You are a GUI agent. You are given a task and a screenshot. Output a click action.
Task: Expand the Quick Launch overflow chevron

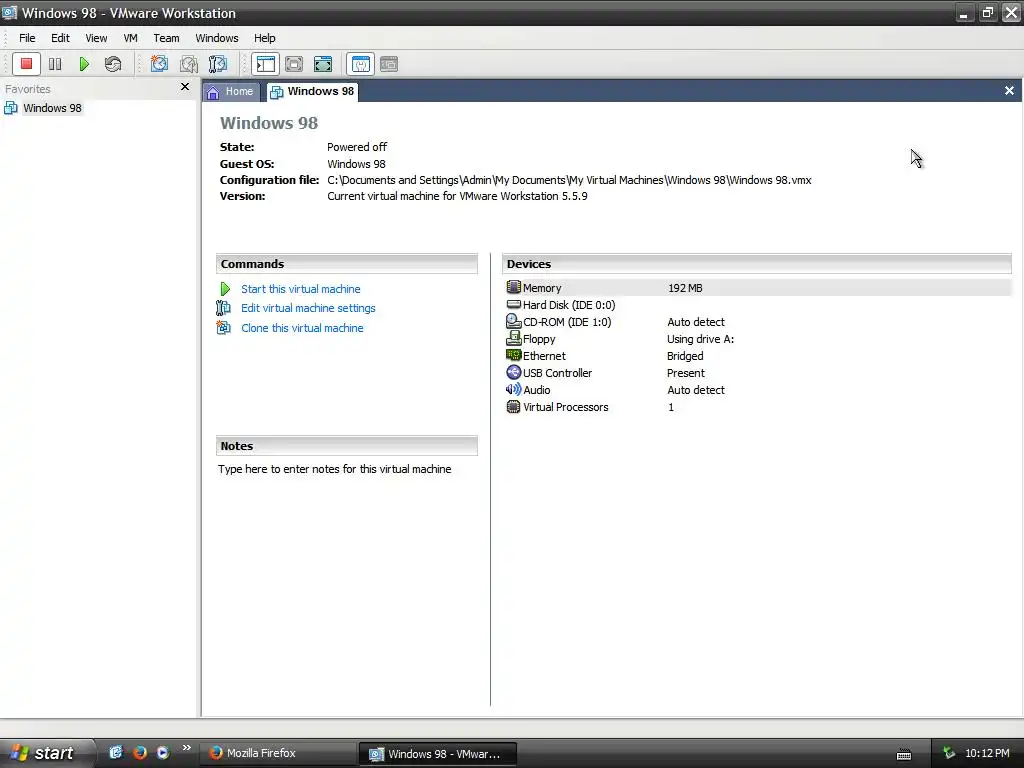(187, 748)
